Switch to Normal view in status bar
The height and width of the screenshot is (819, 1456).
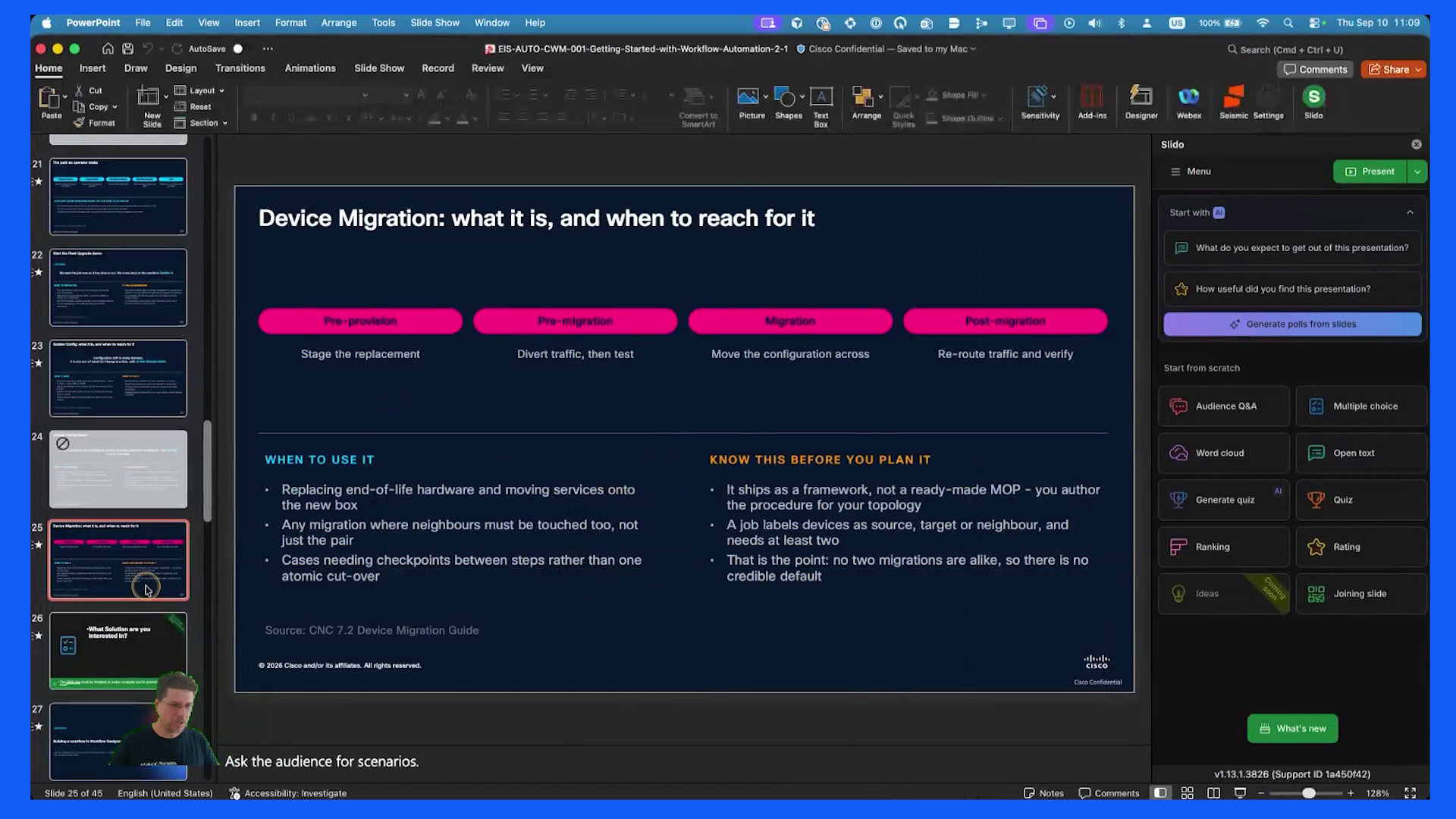click(1160, 793)
